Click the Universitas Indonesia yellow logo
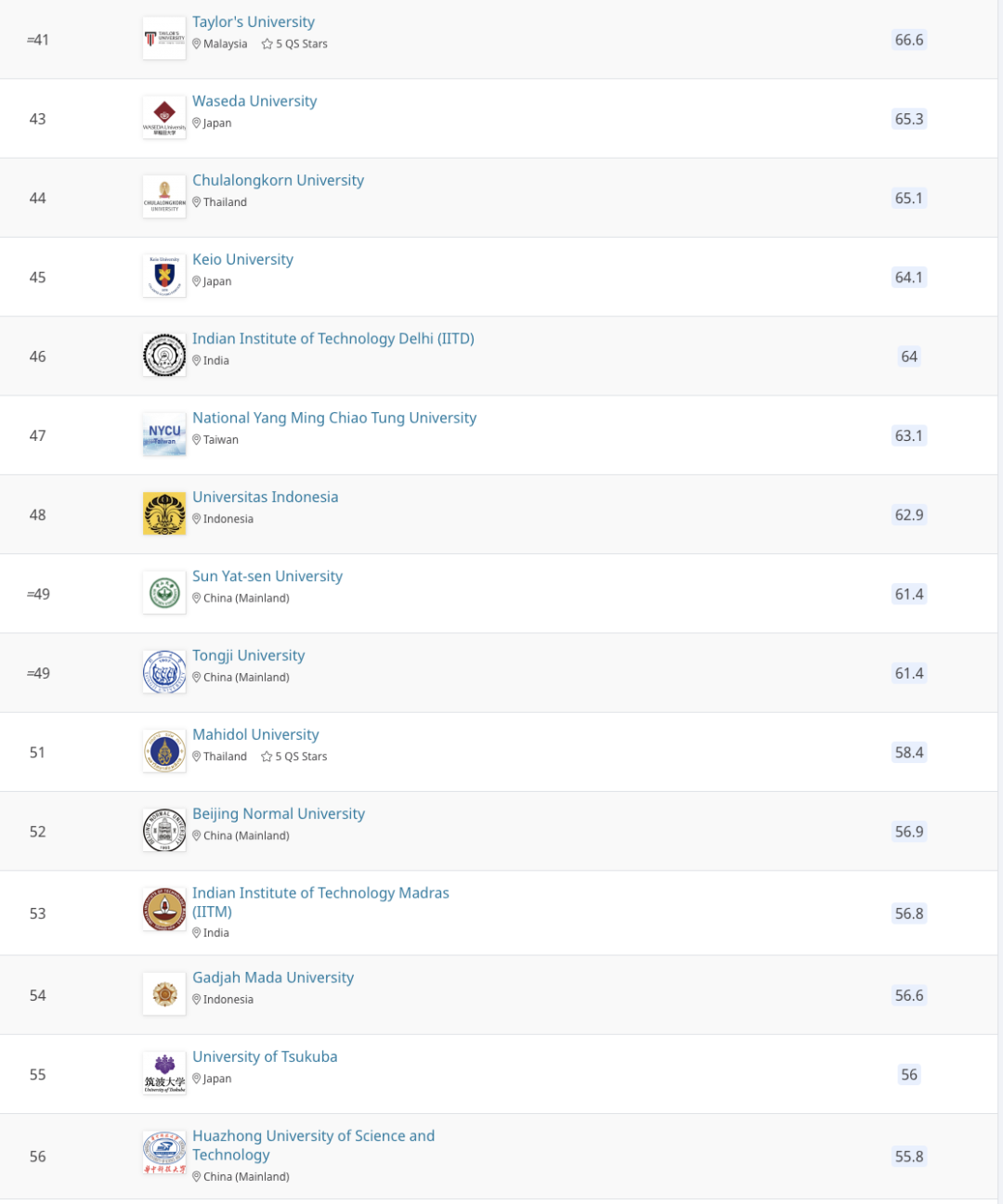 (164, 513)
